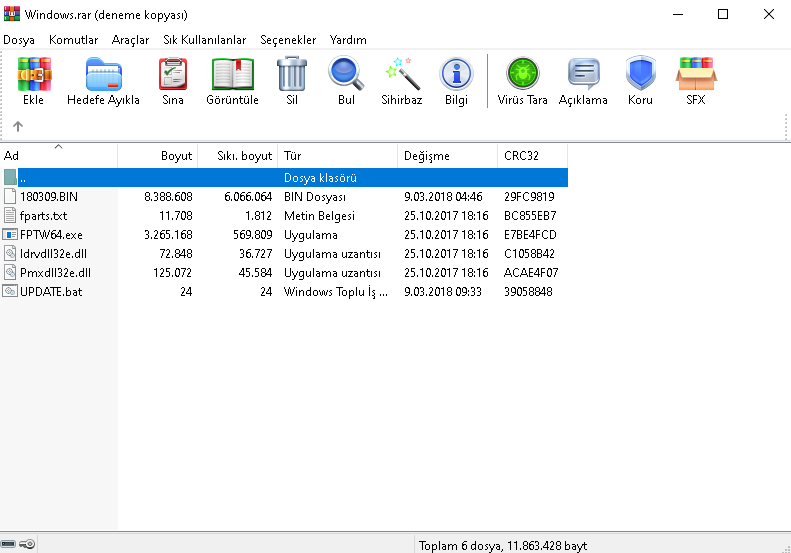
Task: Go up one folder level arrow
Action: 18,126
